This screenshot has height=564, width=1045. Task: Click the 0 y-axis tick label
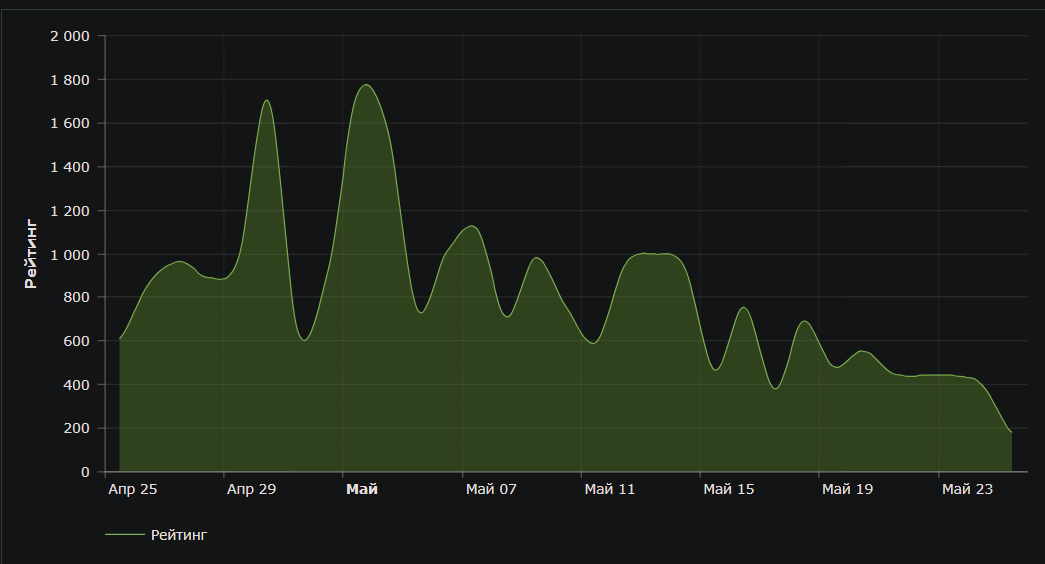tap(85, 472)
